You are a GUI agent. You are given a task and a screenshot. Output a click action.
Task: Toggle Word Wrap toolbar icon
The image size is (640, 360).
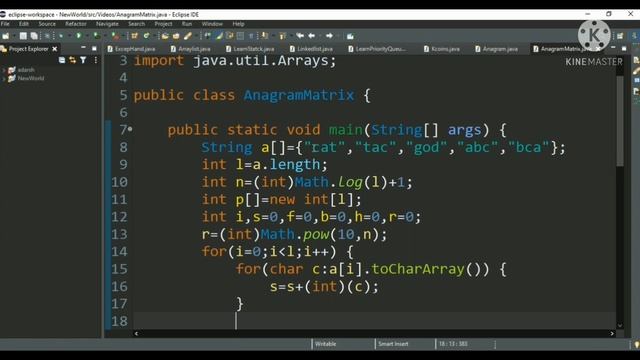tap(230, 36)
